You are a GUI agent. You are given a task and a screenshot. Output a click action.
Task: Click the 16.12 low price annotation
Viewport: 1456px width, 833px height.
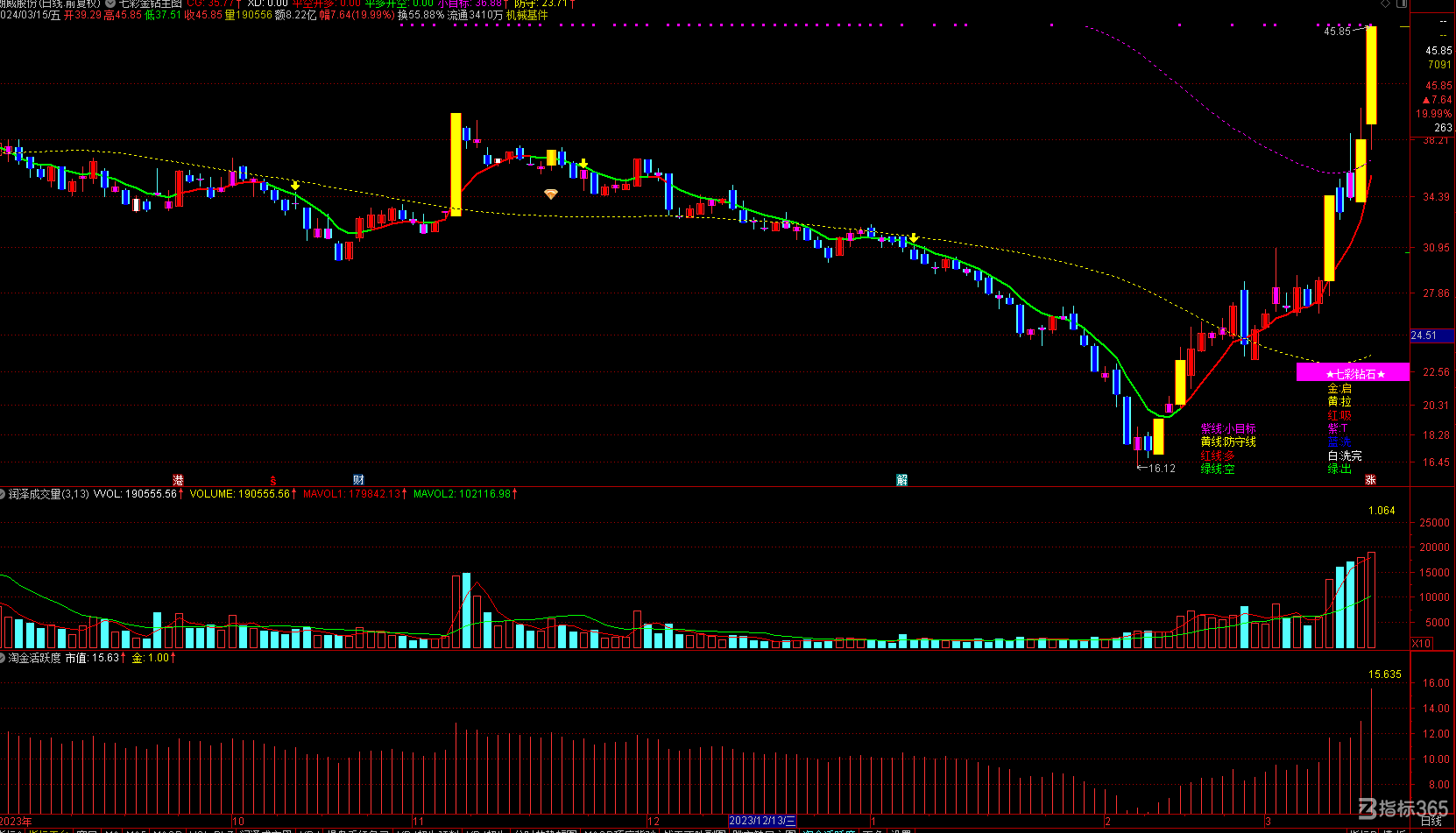click(x=1162, y=469)
